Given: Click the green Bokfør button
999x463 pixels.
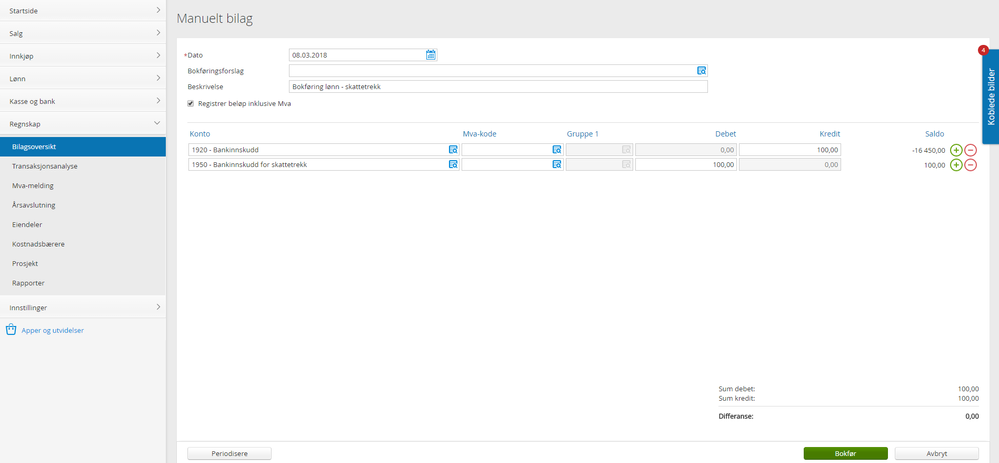Looking at the screenshot, I should coord(845,453).
